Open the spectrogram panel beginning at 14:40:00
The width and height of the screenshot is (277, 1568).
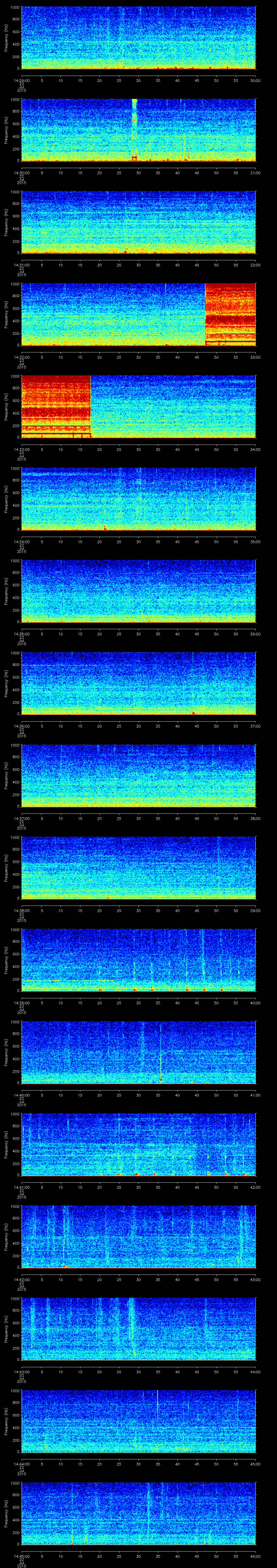click(138, 1052)
